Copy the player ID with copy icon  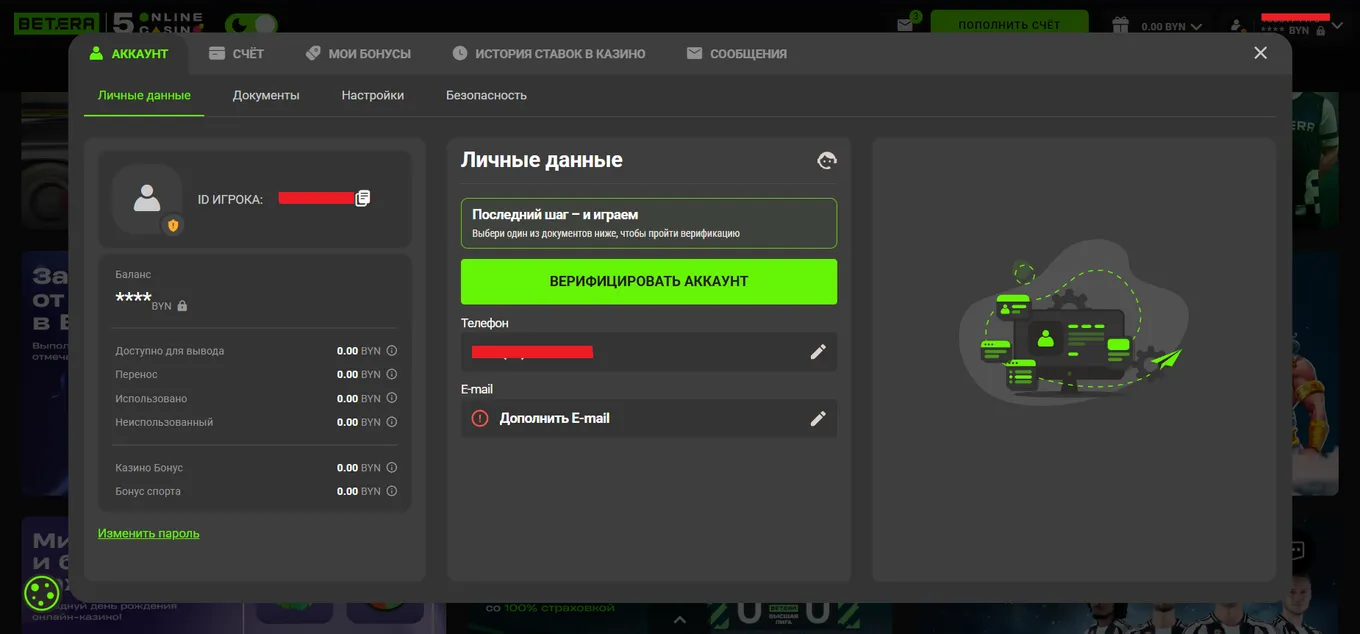363,198
